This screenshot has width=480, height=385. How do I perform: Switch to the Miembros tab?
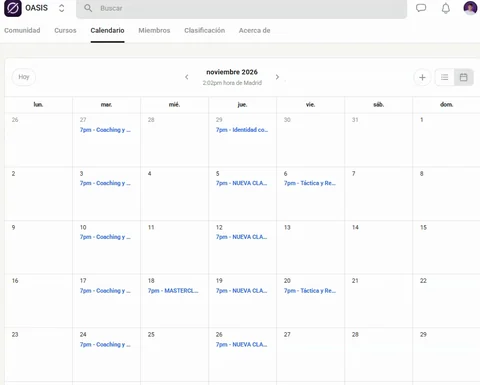click(154, 30)
